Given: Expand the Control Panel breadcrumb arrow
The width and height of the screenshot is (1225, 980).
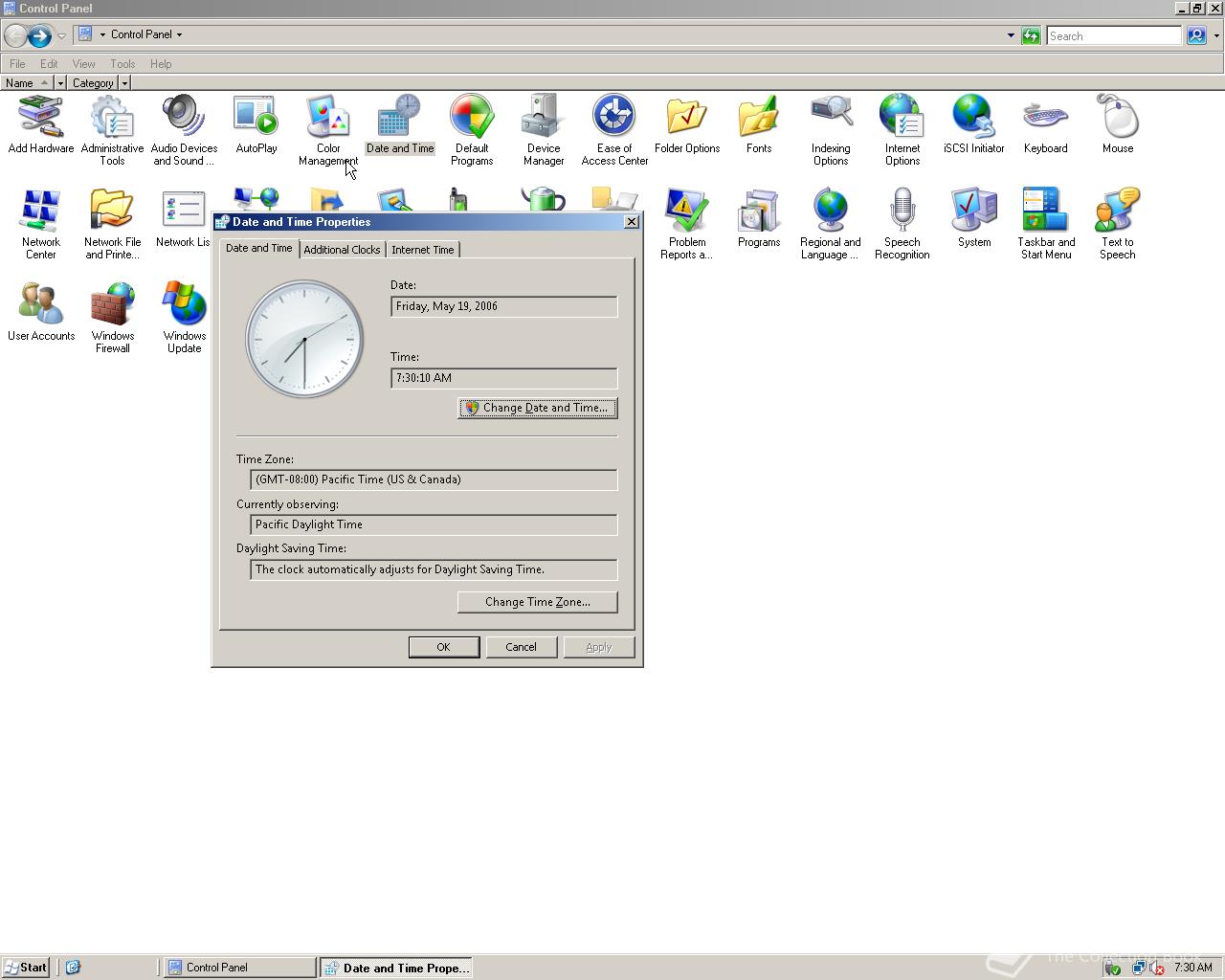Looking at the screenshot, I should tap(179, 34).
